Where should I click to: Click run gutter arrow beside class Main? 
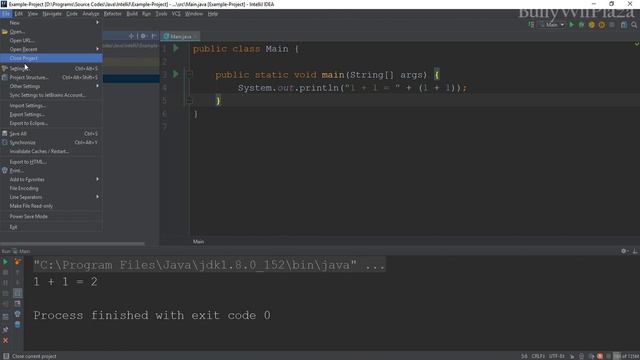[x=176, y=49]
